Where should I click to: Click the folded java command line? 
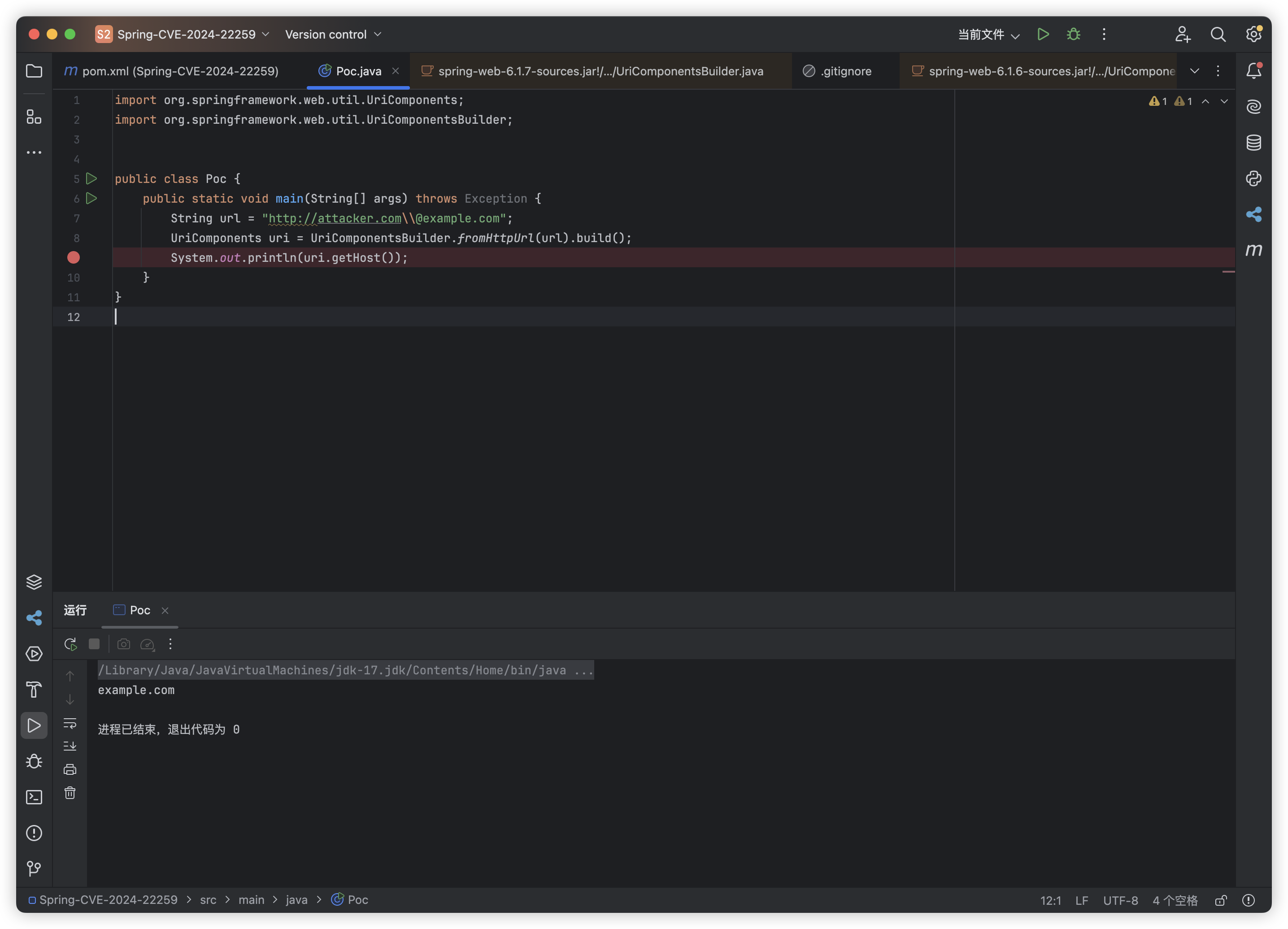(345, 670)
